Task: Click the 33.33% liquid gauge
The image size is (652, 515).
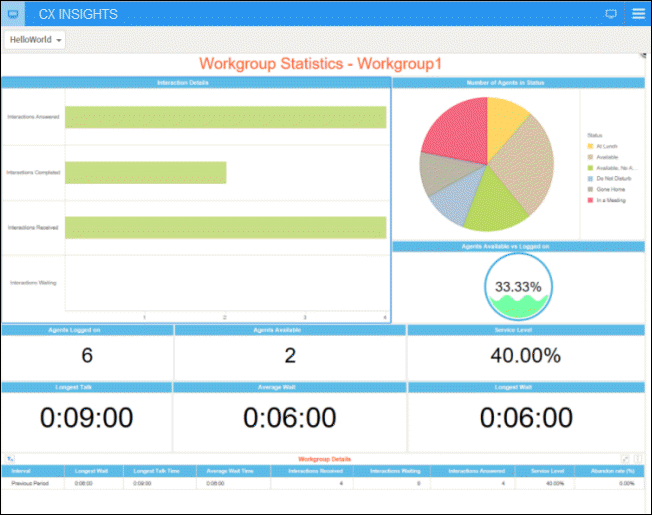Action: click(x=517, y=286)
